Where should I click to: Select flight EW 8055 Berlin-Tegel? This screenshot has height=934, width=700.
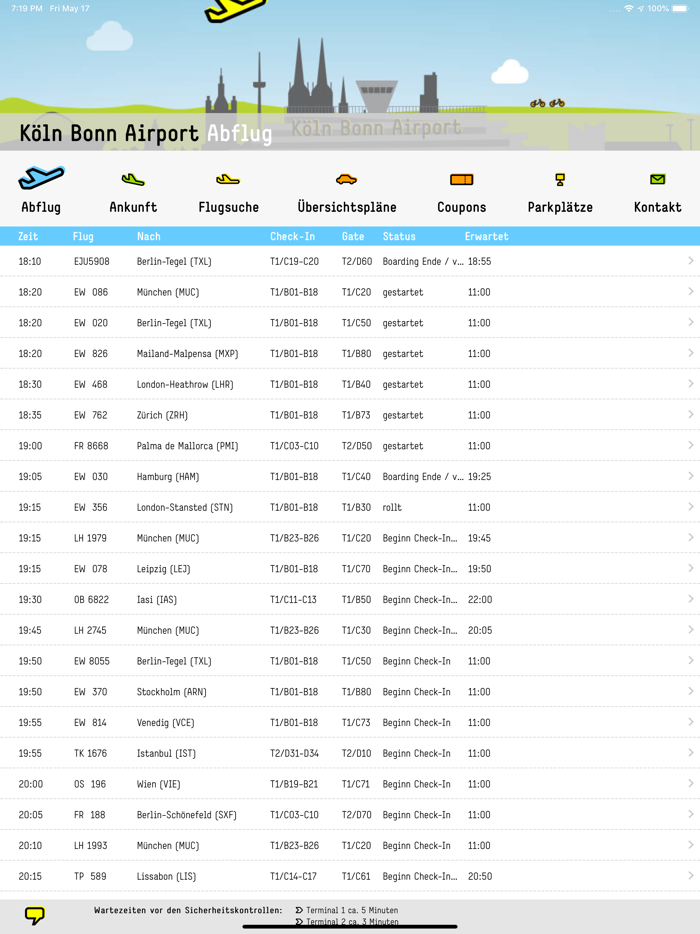350,661
